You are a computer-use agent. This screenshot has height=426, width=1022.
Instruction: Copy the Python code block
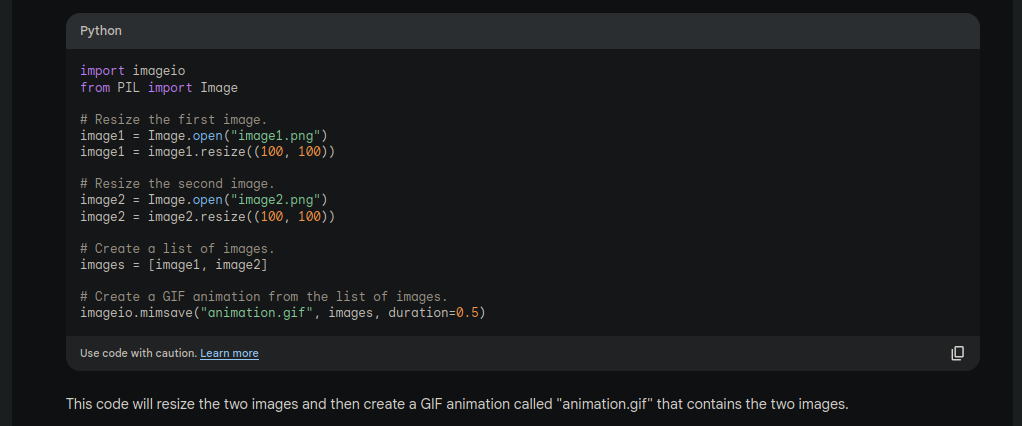click(x=957, y=353)
